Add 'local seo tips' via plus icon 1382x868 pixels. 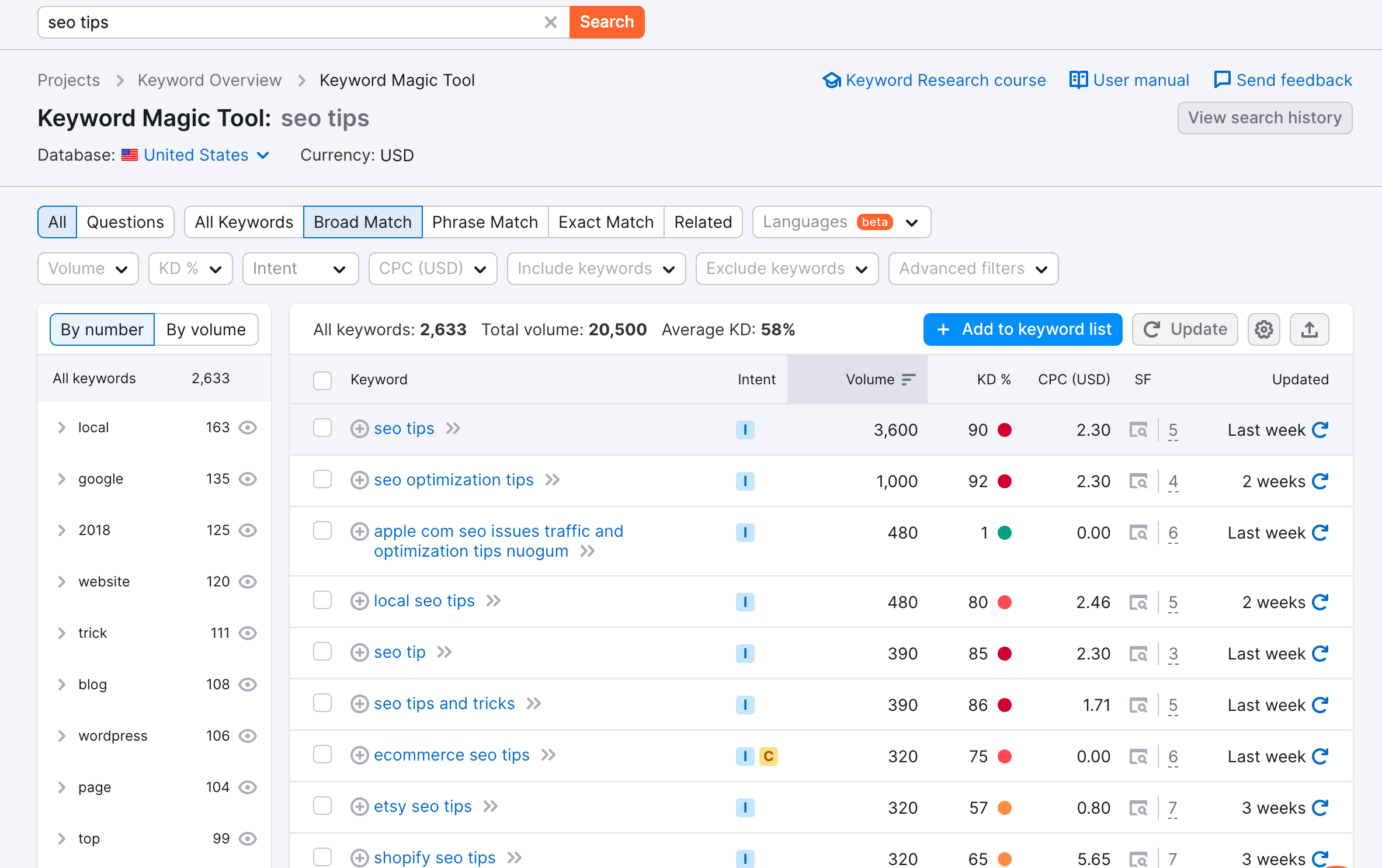click(x=359, y=601)
